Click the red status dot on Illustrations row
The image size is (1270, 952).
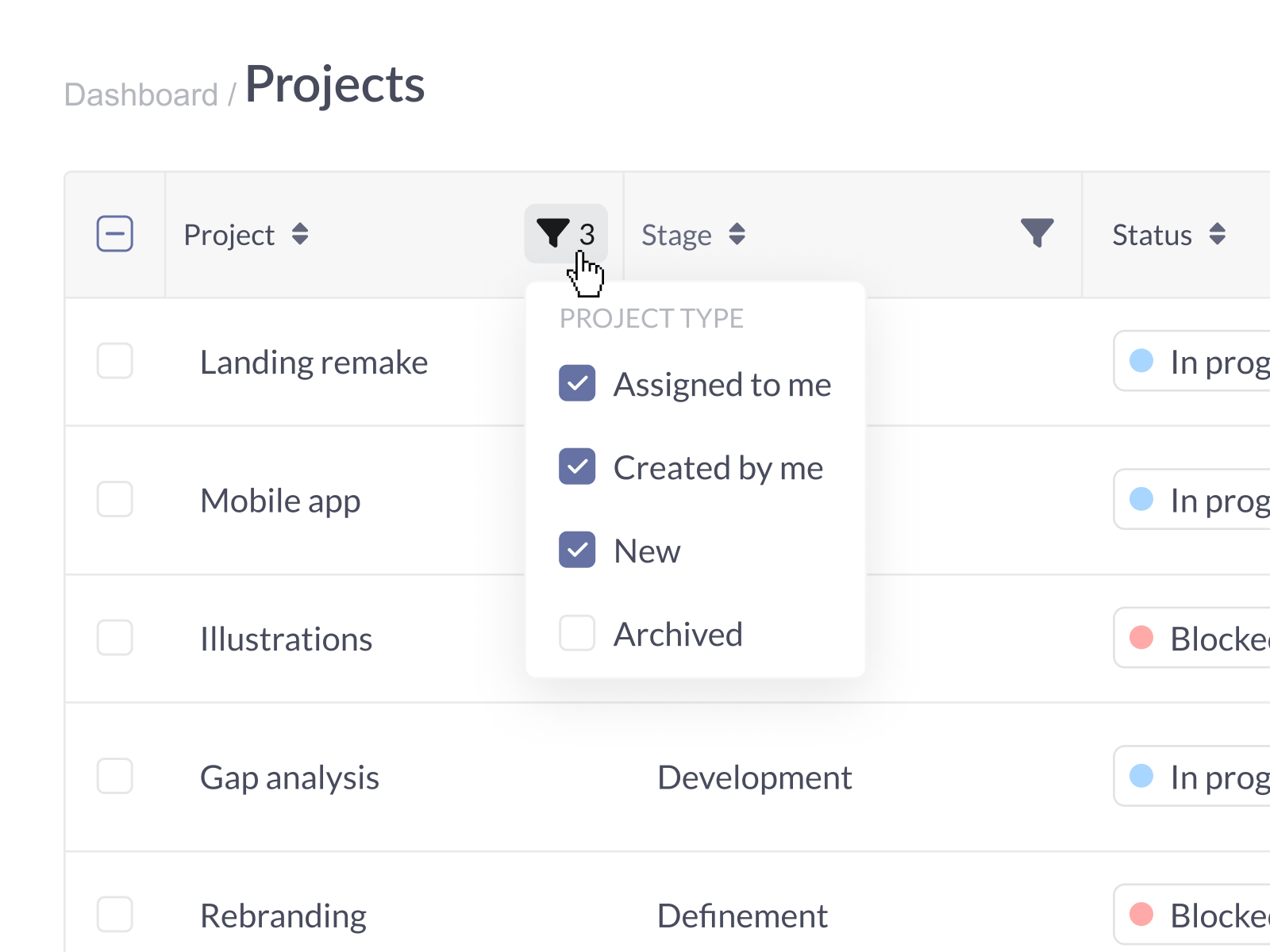click(x=1143, y=639)
